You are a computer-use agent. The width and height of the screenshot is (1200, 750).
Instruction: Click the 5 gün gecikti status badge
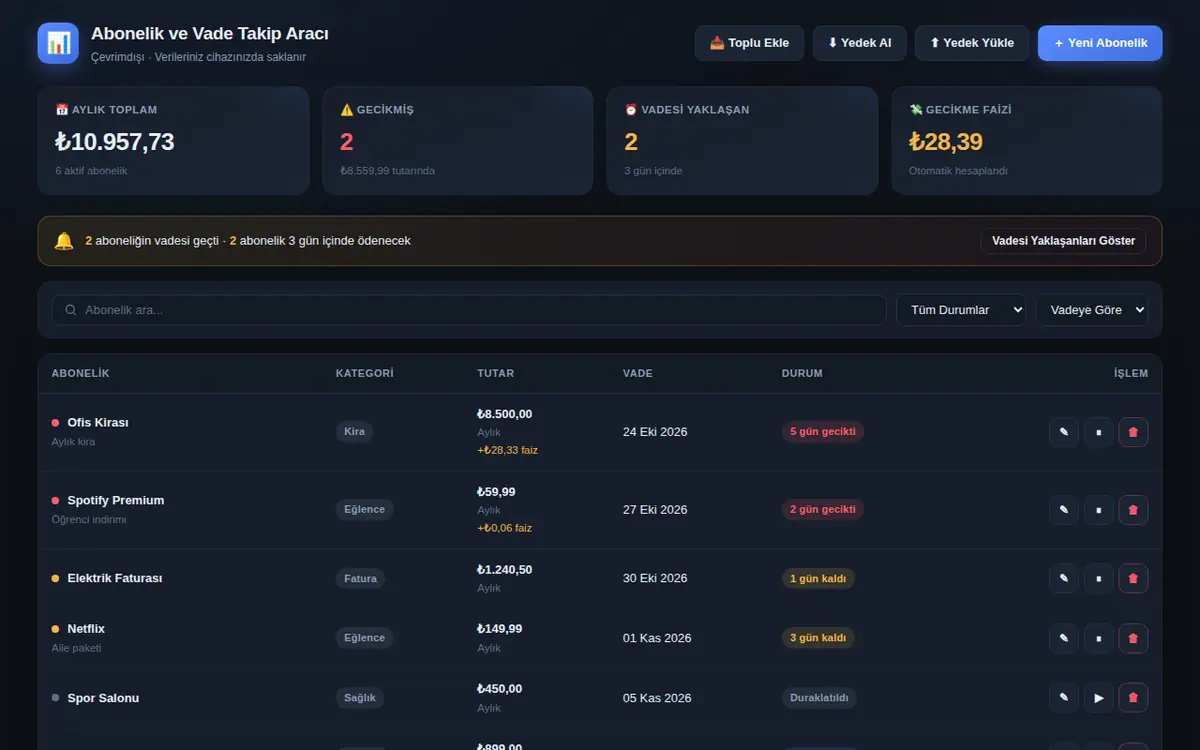[x=823, y=432]
